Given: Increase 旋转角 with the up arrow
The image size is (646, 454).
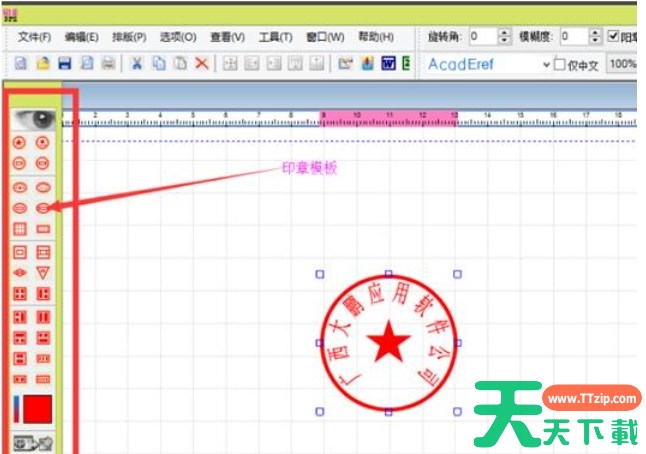Looking at the screenshot, I should click(x=504, y=33).
